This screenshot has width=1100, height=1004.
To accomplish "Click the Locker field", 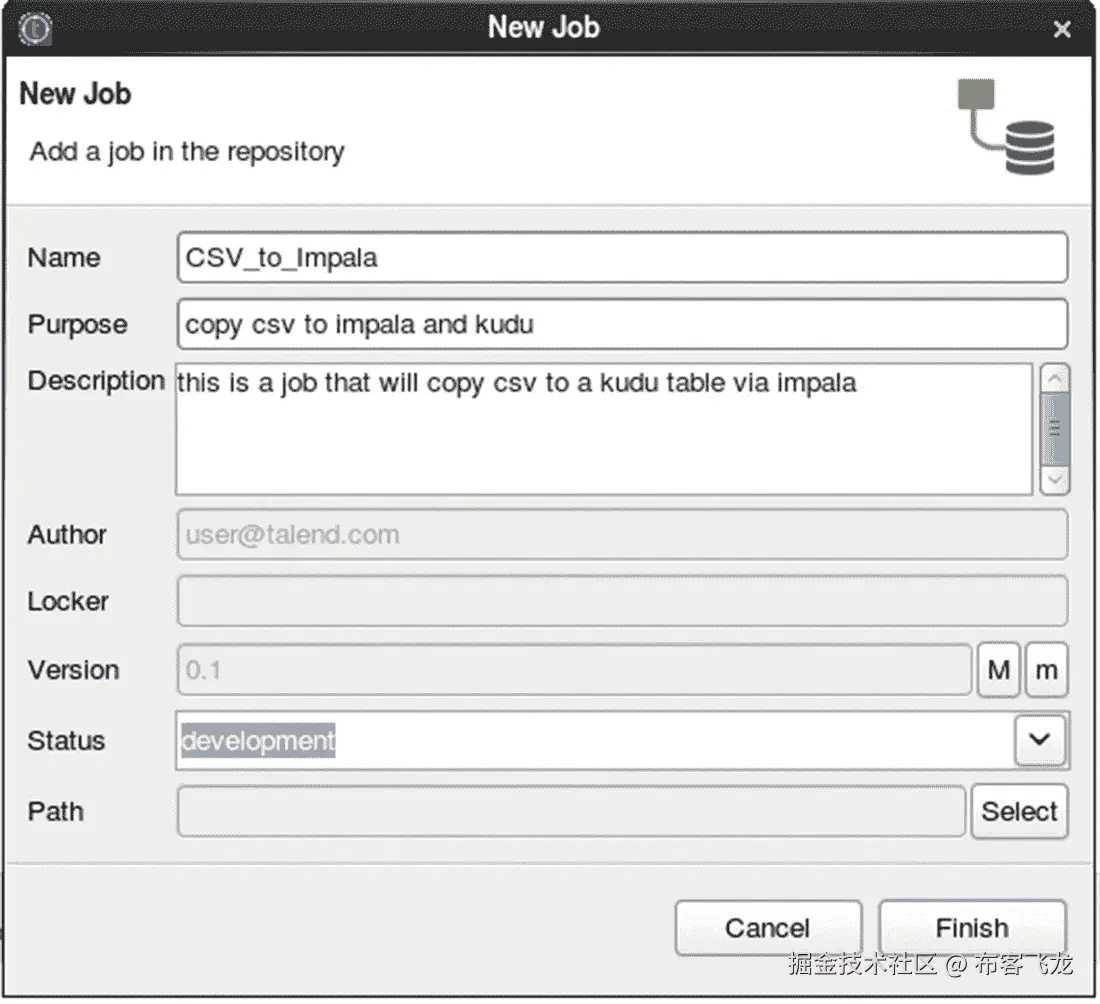I will (x=622, y=601).
